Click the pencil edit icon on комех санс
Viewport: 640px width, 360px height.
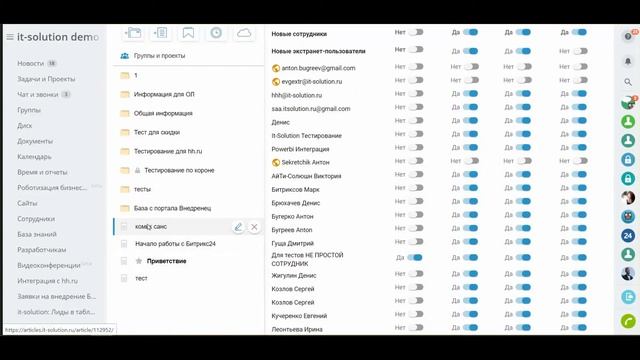click(238, 227)
